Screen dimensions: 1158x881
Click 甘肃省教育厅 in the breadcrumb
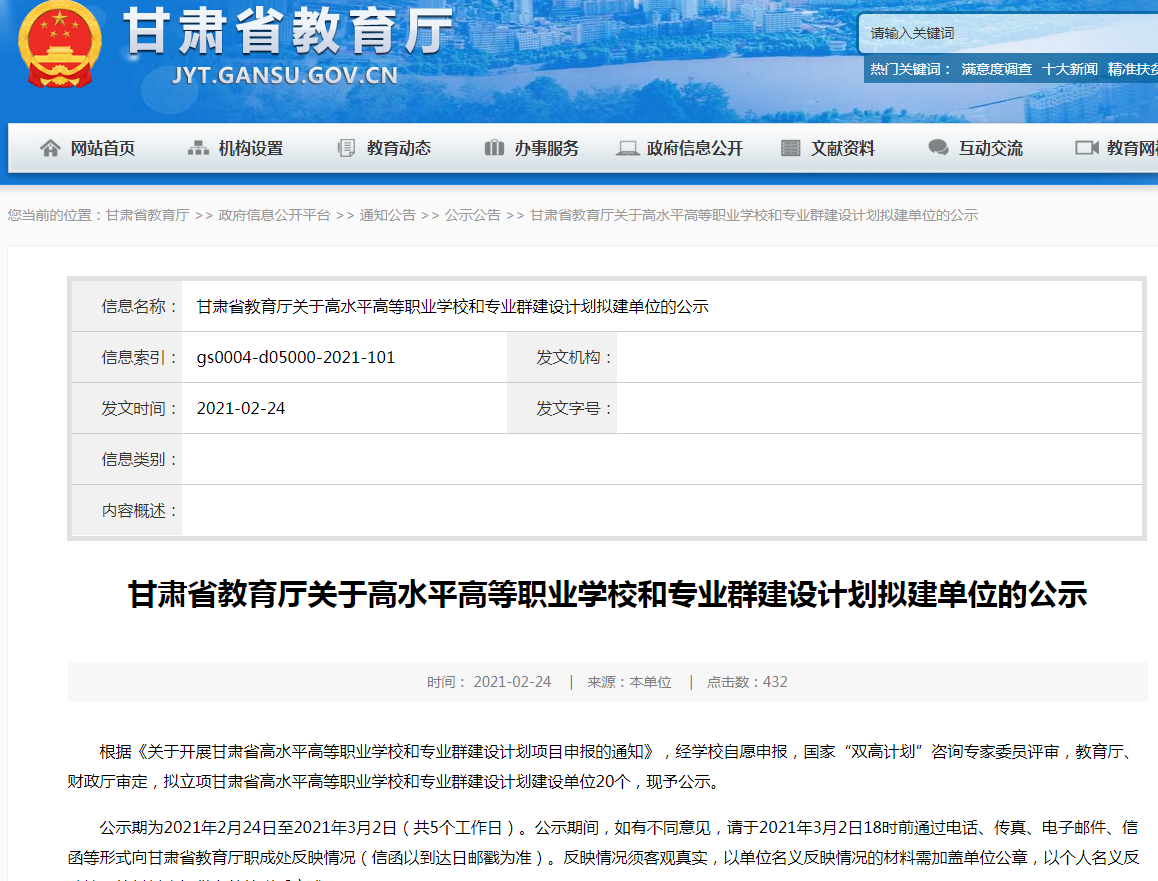147,215
